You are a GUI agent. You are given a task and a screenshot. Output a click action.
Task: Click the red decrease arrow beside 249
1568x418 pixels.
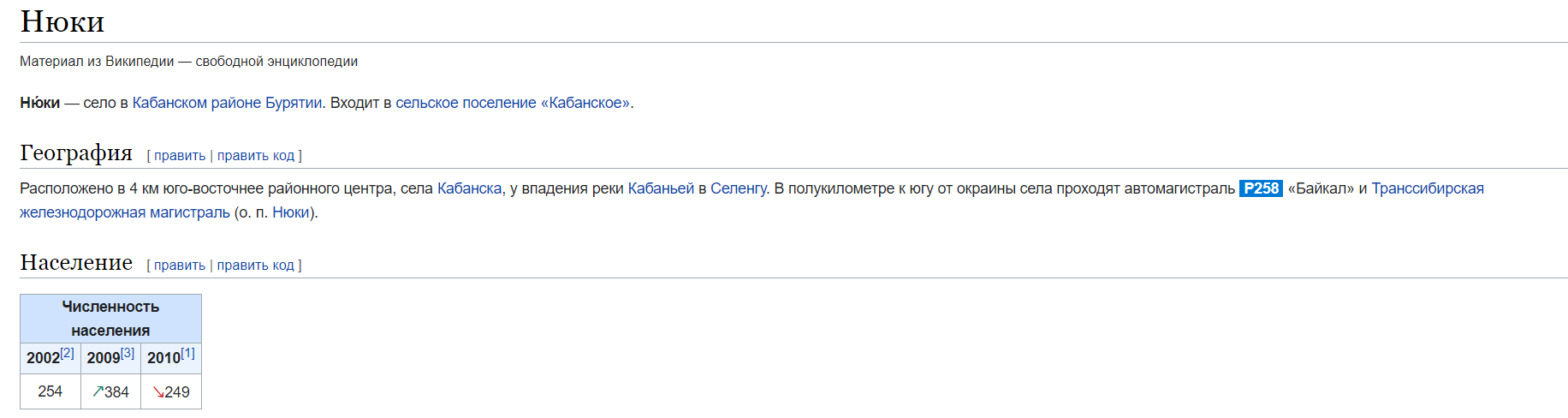click(x=158, y=392)
